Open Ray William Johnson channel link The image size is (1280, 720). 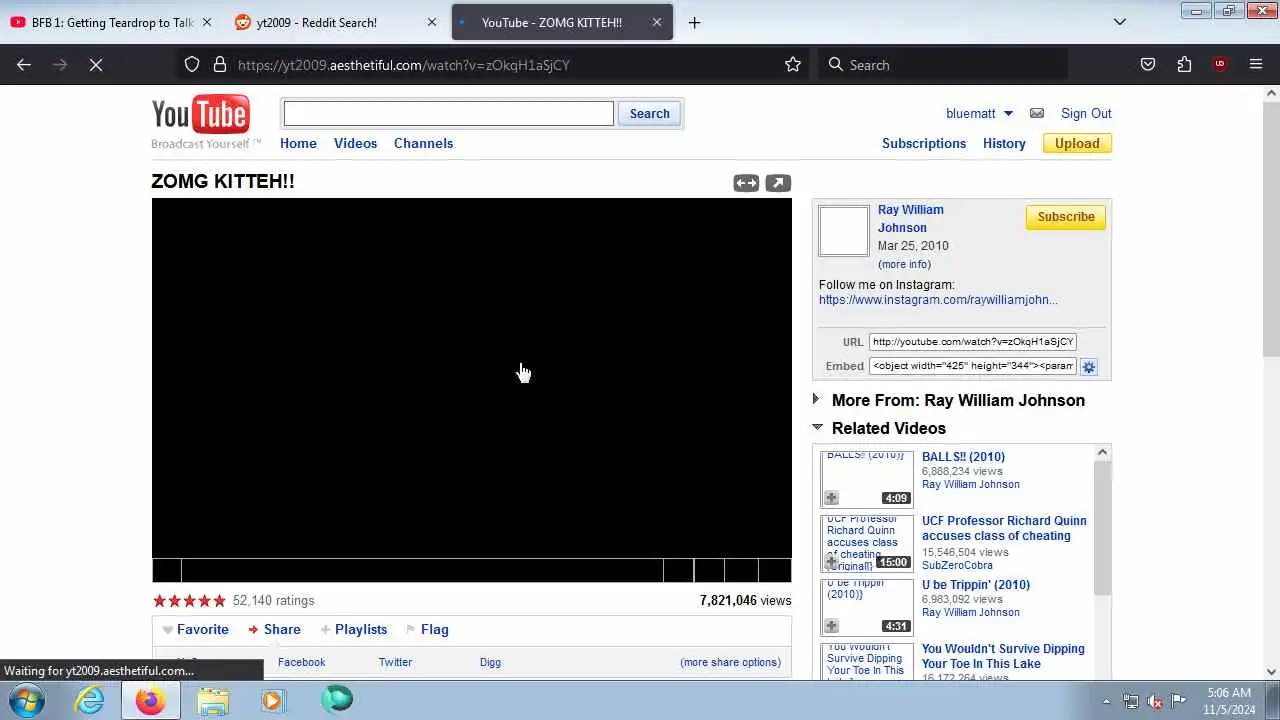910,219
